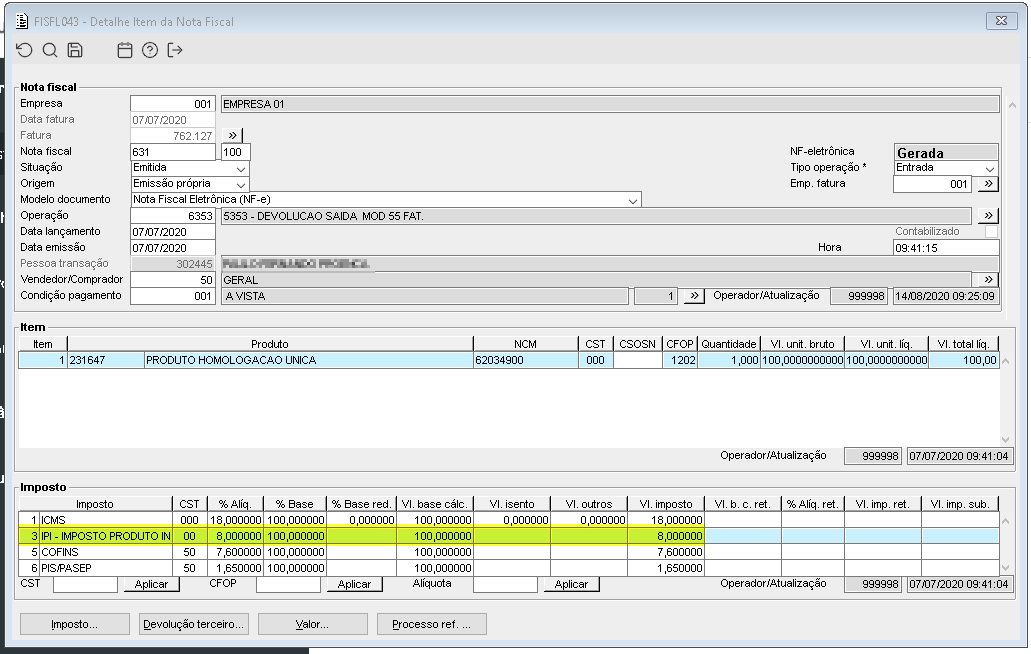Open the search magnifier toolbar icon
This screenshot has height=654, width=1031.
pos(50,50)
